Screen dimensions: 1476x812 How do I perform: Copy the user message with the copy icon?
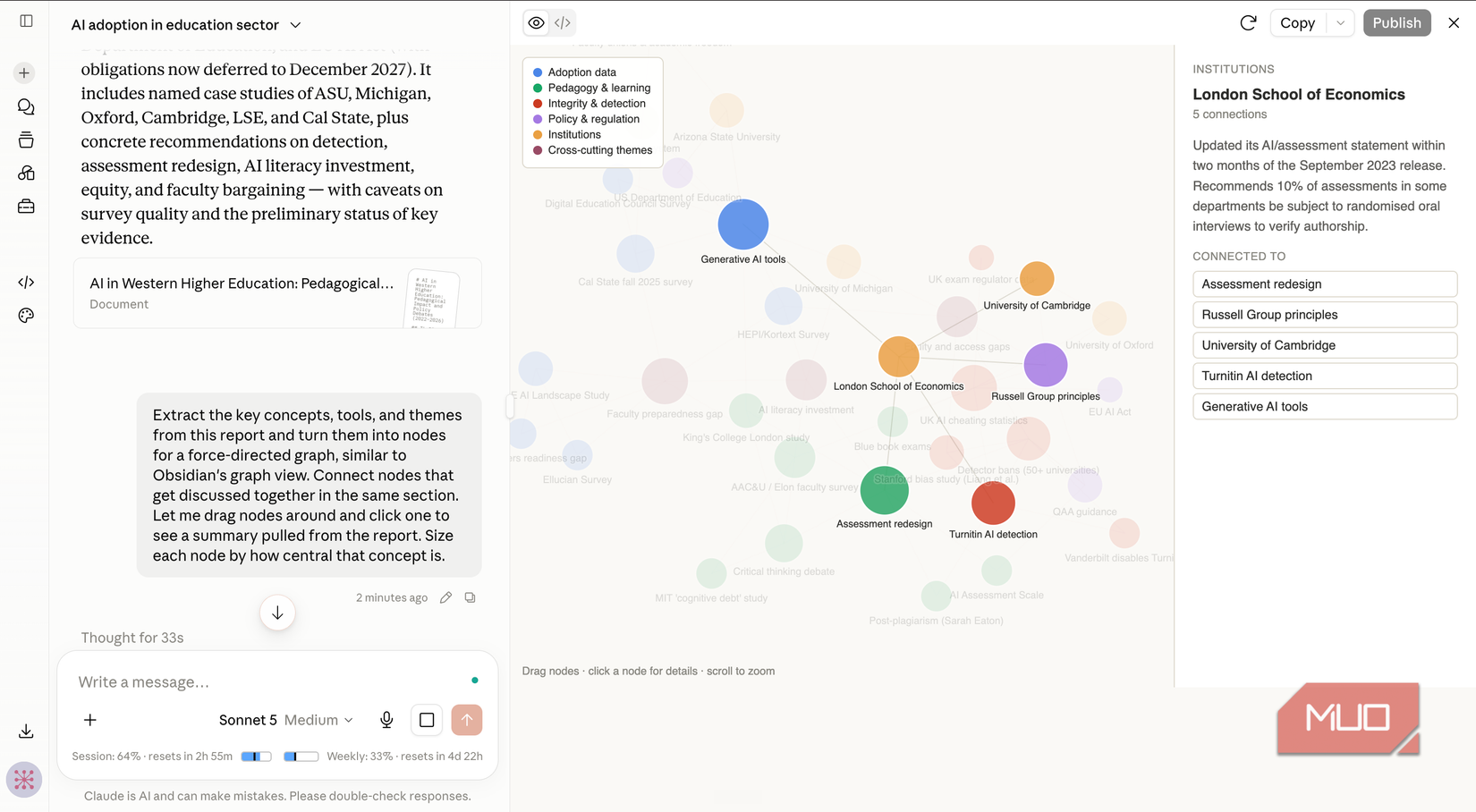click(x=470, y=597)
